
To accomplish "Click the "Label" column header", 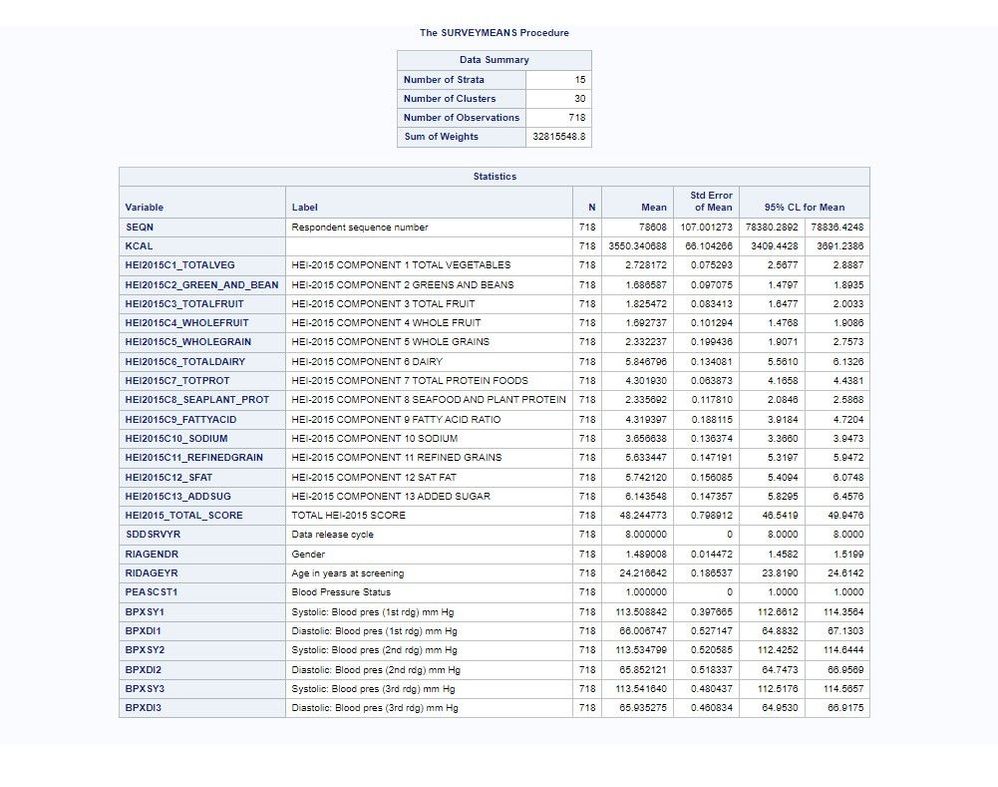I will point(304,207).
